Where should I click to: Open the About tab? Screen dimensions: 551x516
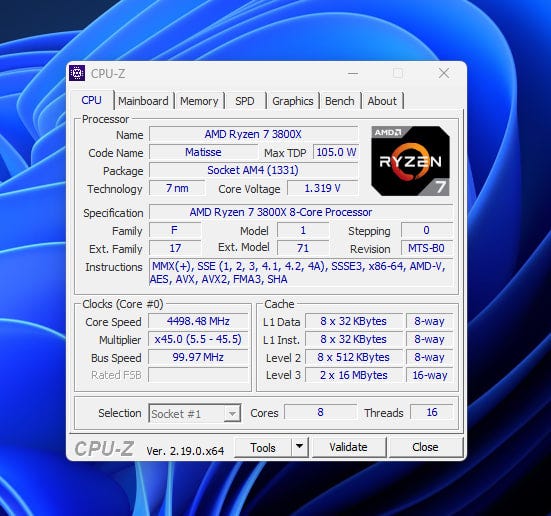pos(382,101)
